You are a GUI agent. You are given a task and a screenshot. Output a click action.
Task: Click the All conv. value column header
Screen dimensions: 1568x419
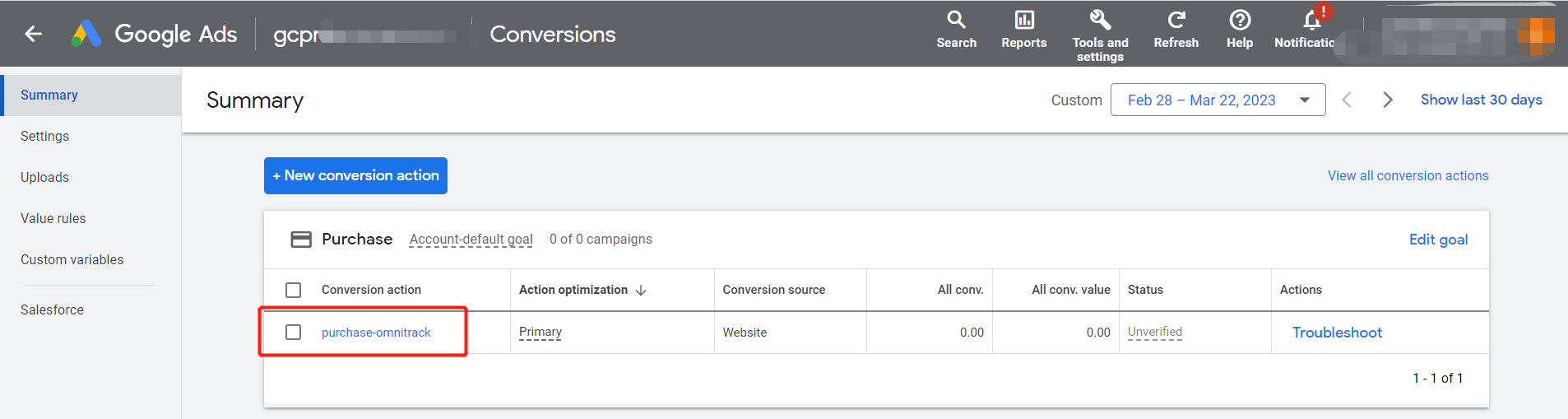[x=1071, y=290]
